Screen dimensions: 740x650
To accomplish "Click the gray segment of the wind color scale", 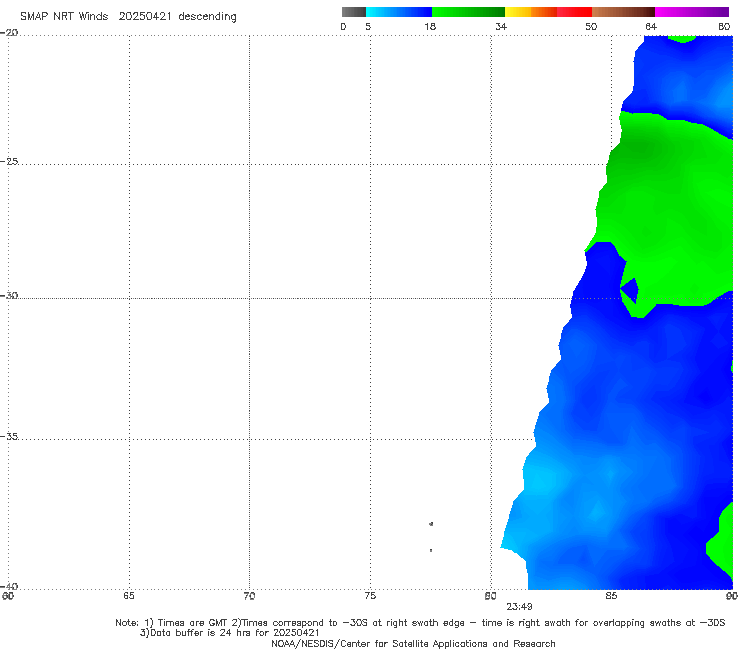I will pyautogui.click(x=354, y=12).
